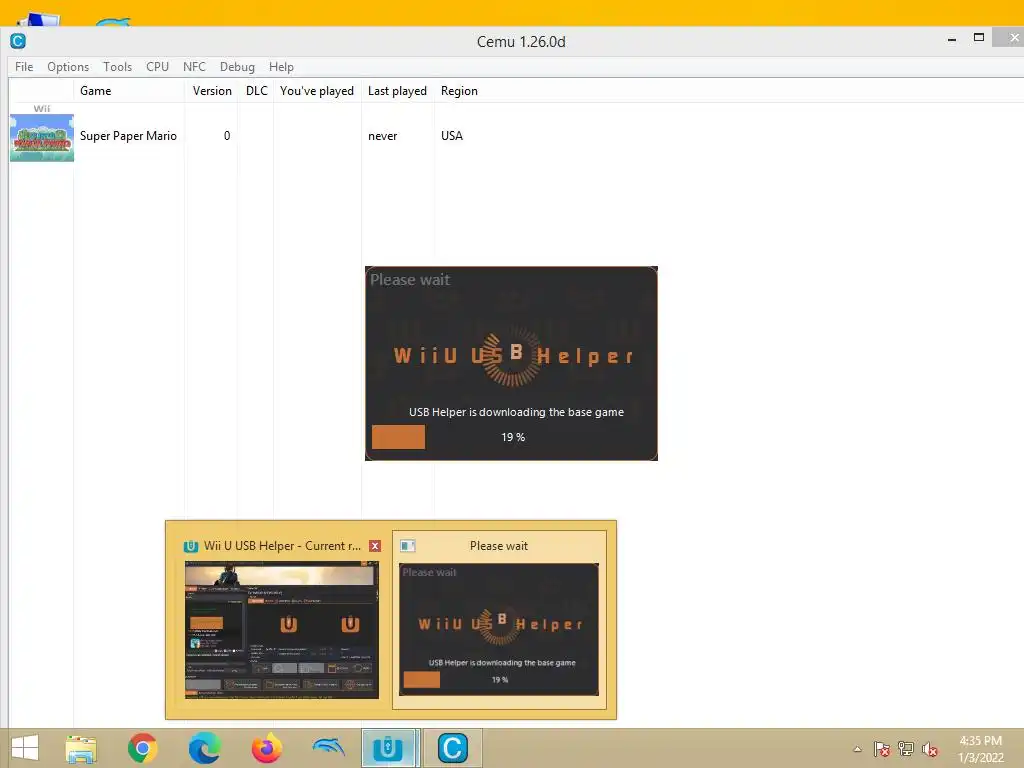This screenshot has width=1024, height=768.
Task: Sort by Version column header
Action: (212, 91)
